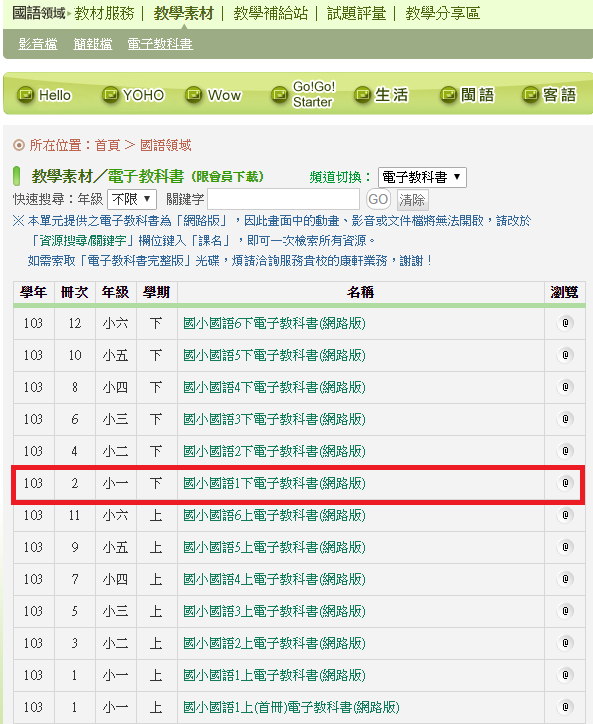
Task: Click browse icon for 國小國語1下電子教科書
Action: point(565,483)
